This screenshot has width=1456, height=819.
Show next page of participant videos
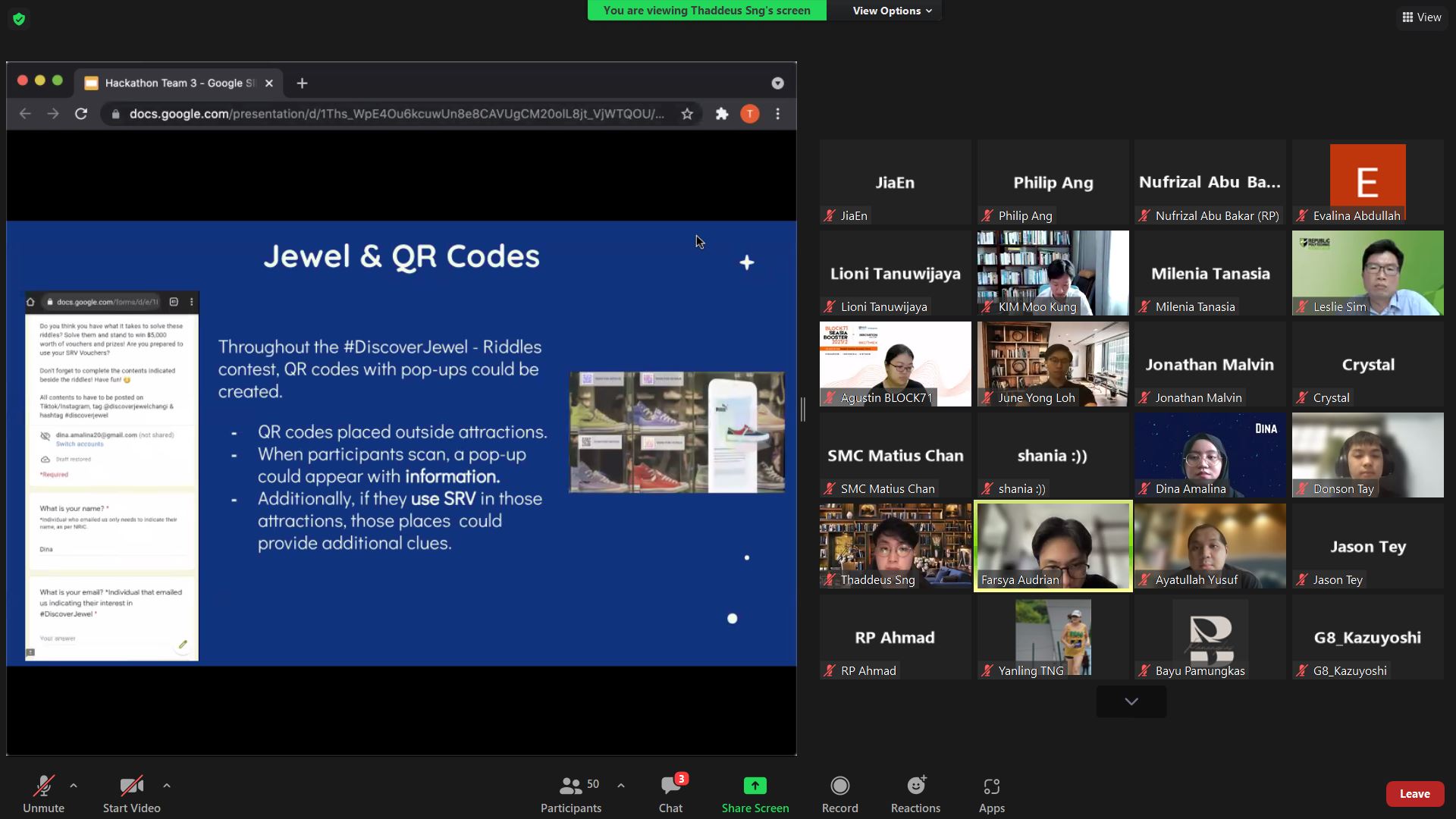coord(1131,702)
